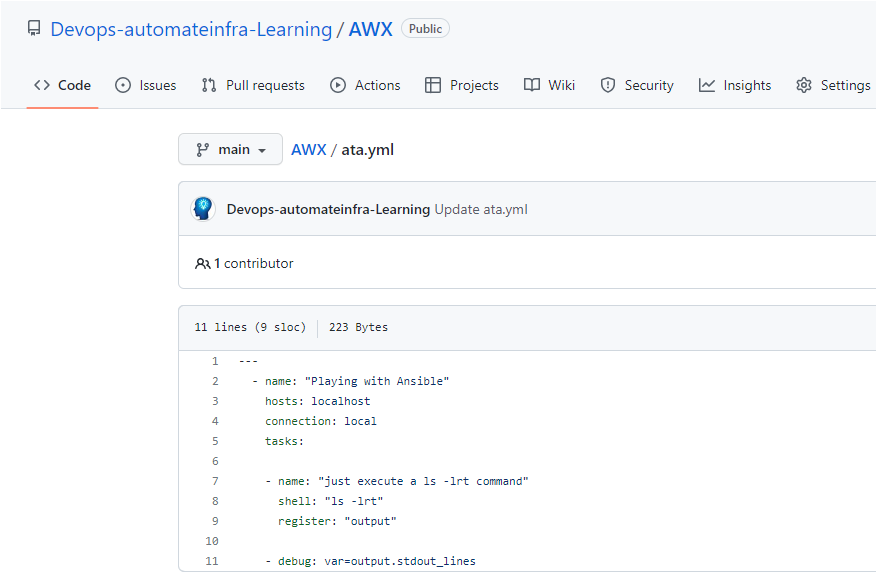The width and height of the screenshot is (877, 583).
Task: Select line number 7
Action: [215, 481]
